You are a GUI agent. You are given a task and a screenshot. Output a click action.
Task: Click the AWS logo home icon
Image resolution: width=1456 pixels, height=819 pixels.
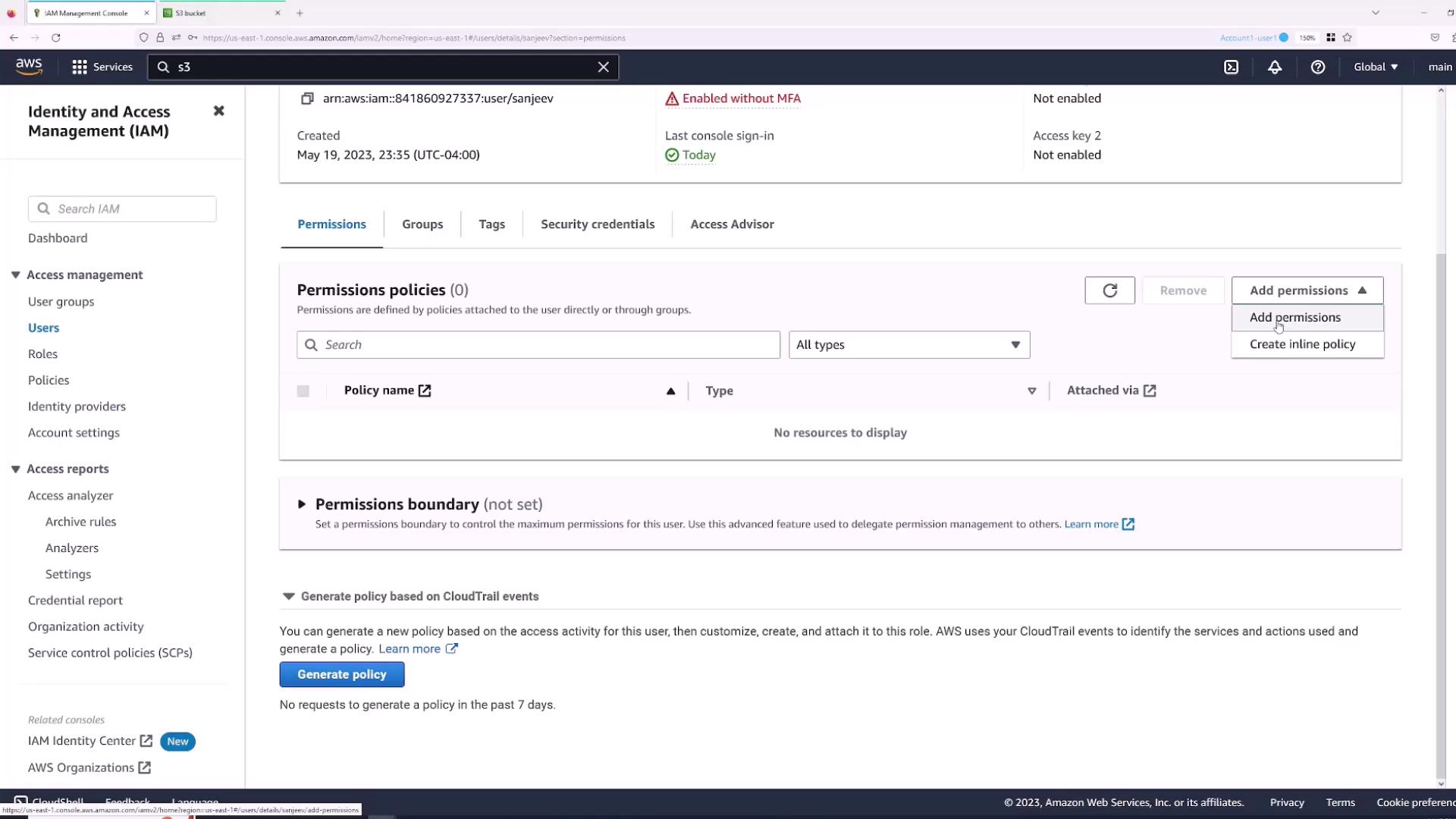click(29, 67)
